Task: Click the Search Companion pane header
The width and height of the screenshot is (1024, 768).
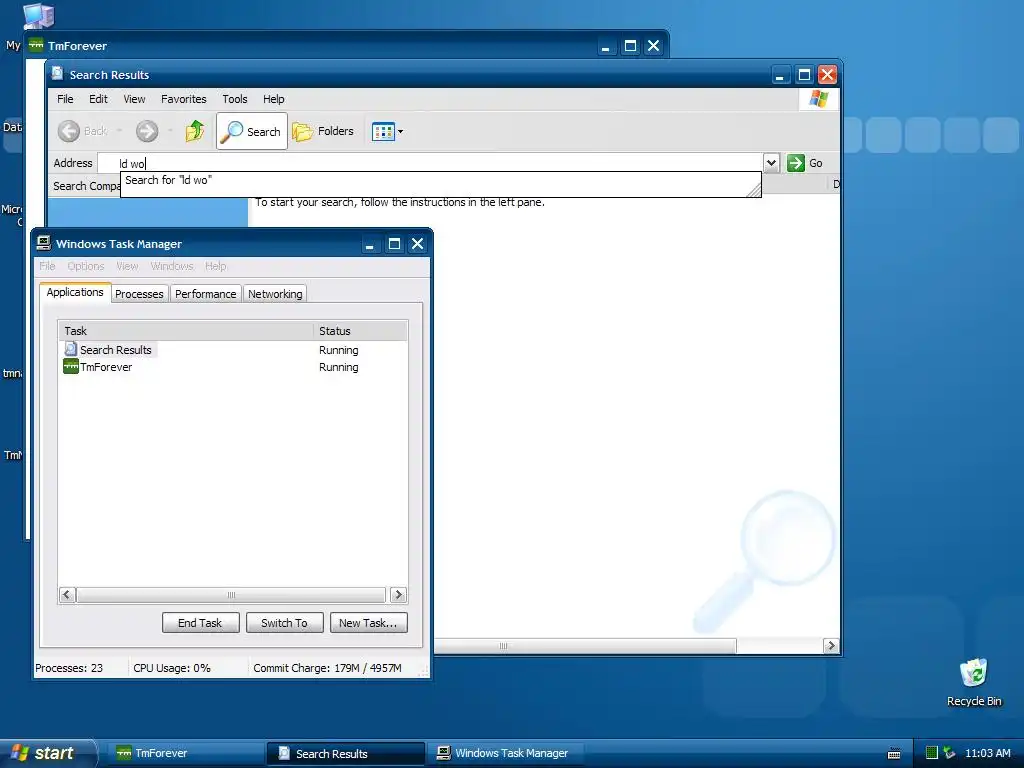Action: 86,186
